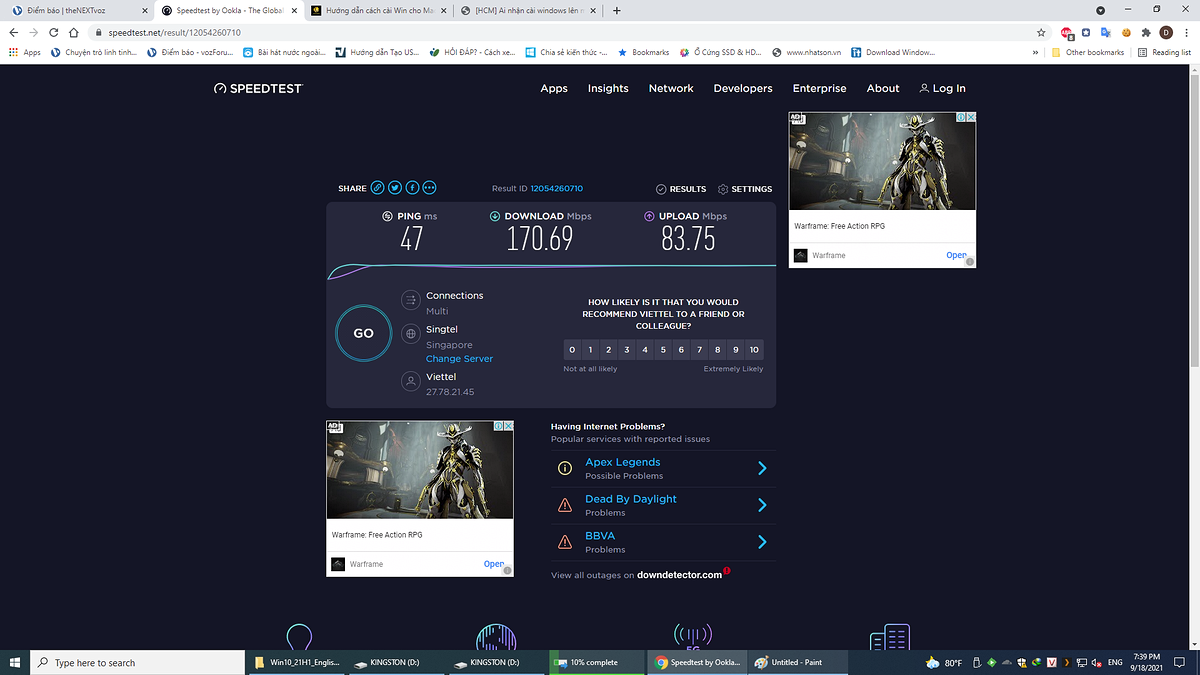Bookmark this page with star icon
Image resolution: width=1200 pixels, height=675 pixels.
(1043, 32)
